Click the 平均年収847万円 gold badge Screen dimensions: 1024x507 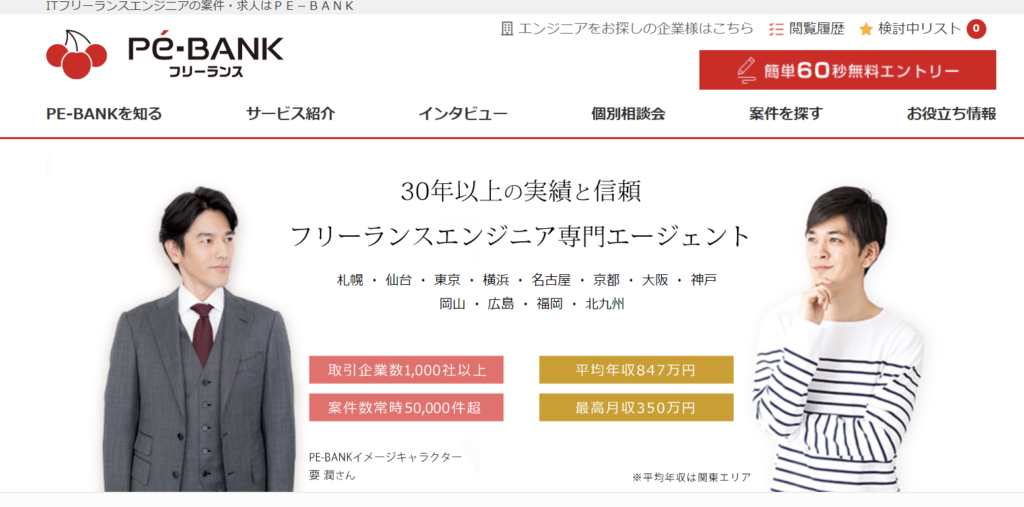click(x=636, y=370)
